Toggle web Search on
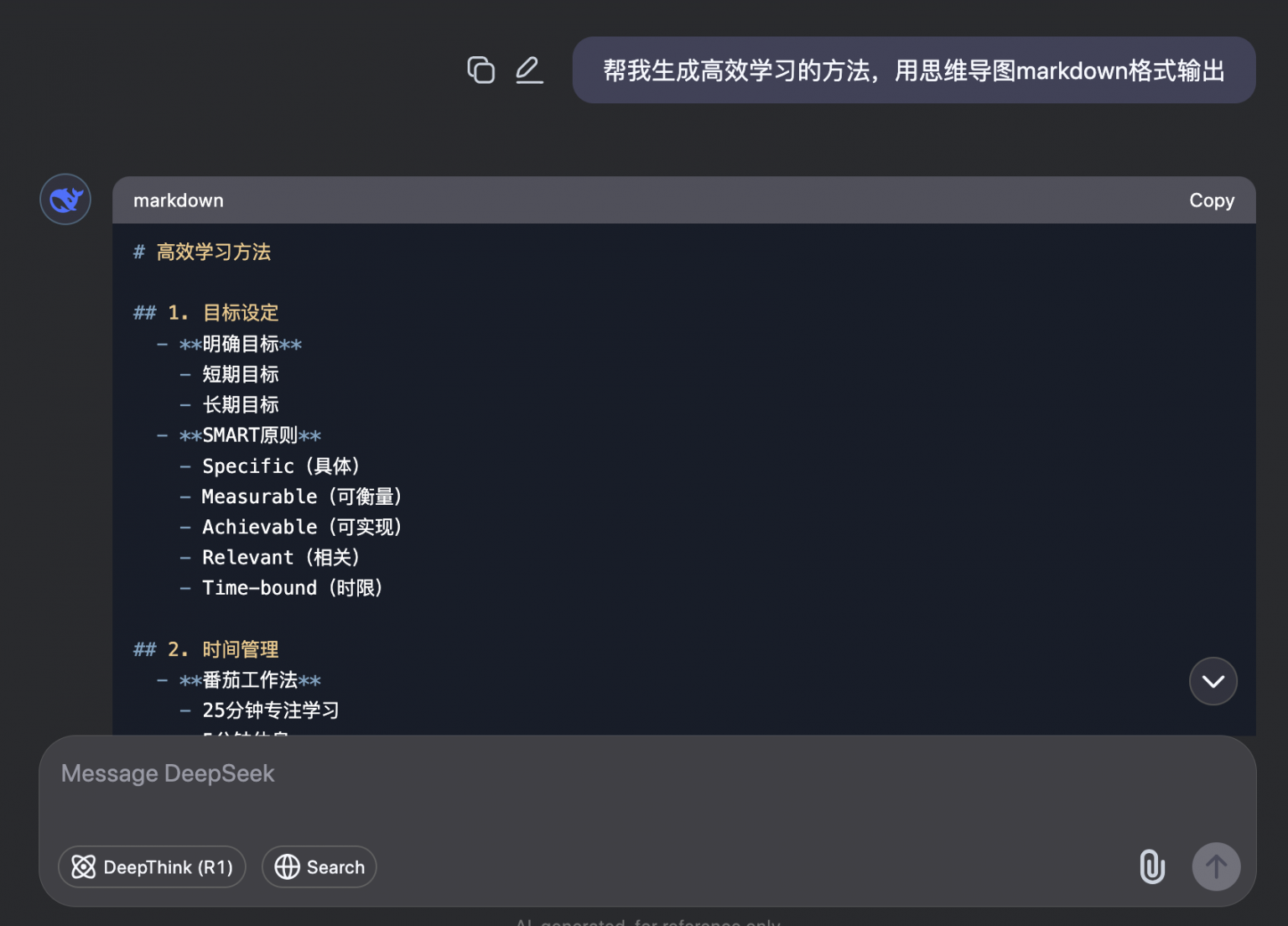Screen dimensions: 1288x926 coord(319,866)
